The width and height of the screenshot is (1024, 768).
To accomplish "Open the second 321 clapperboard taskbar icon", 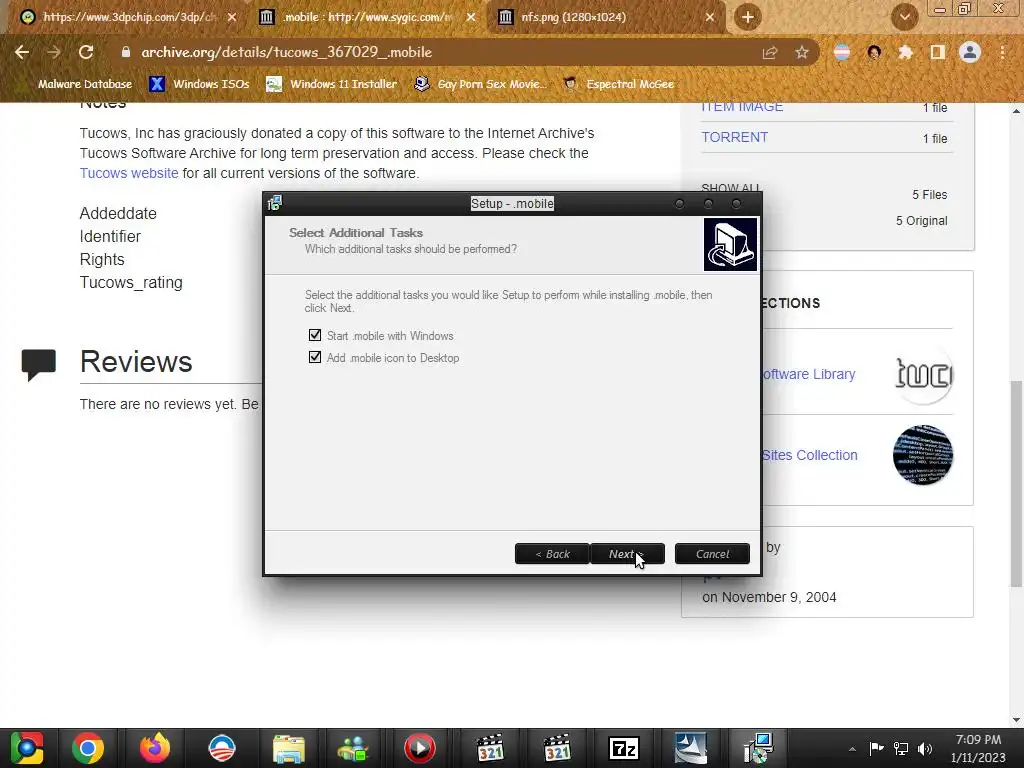I will pos(557,748).
